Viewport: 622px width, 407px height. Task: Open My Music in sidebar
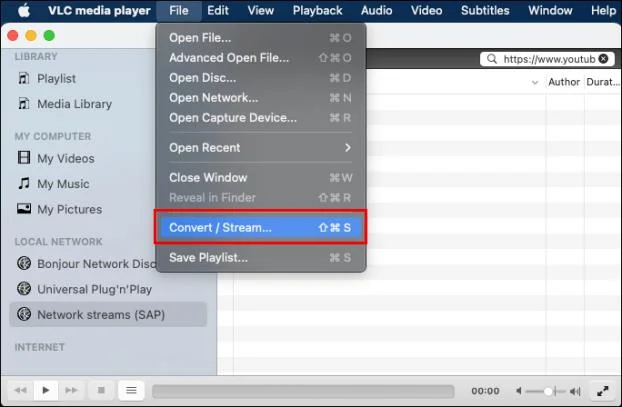(63, 184)
